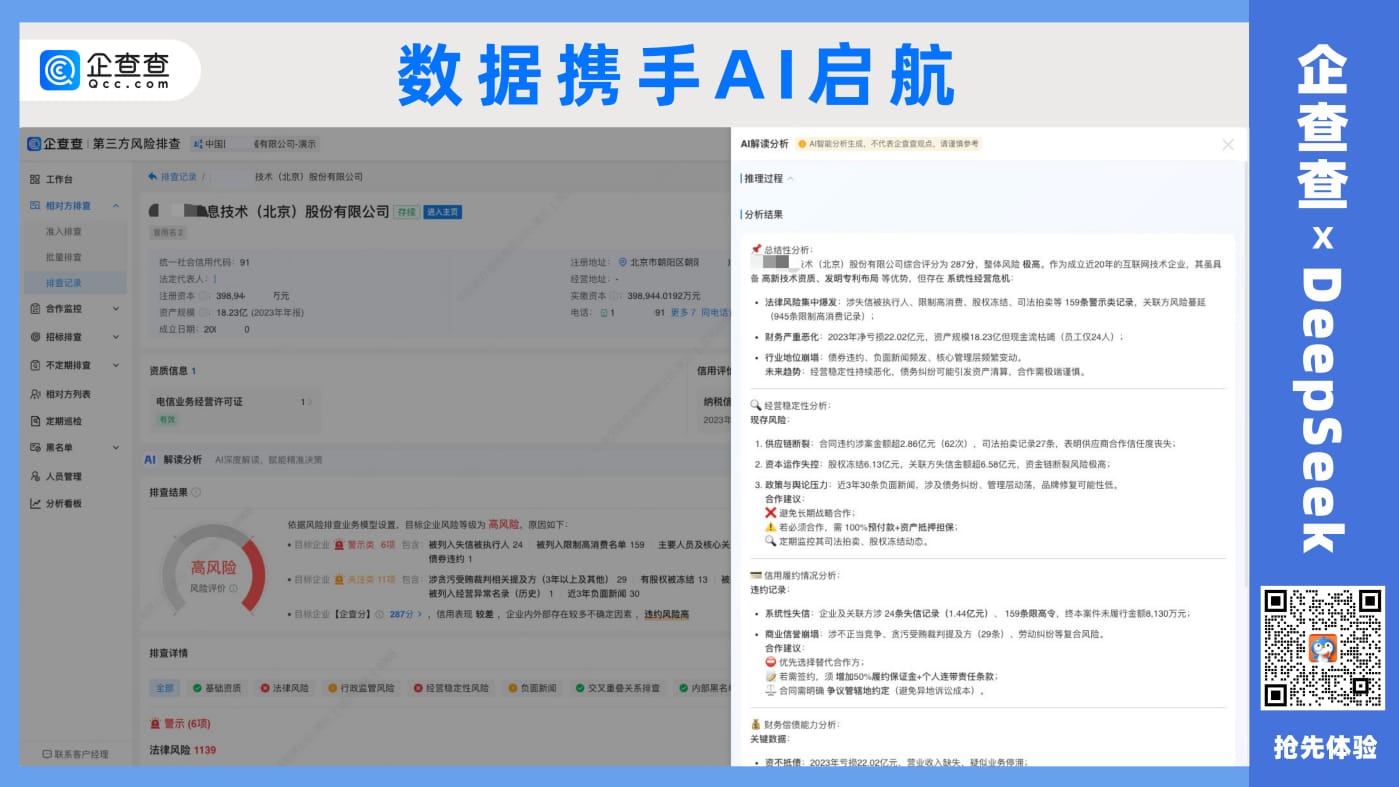Click the 企查查 logo in app header

(x=55, y=144)
